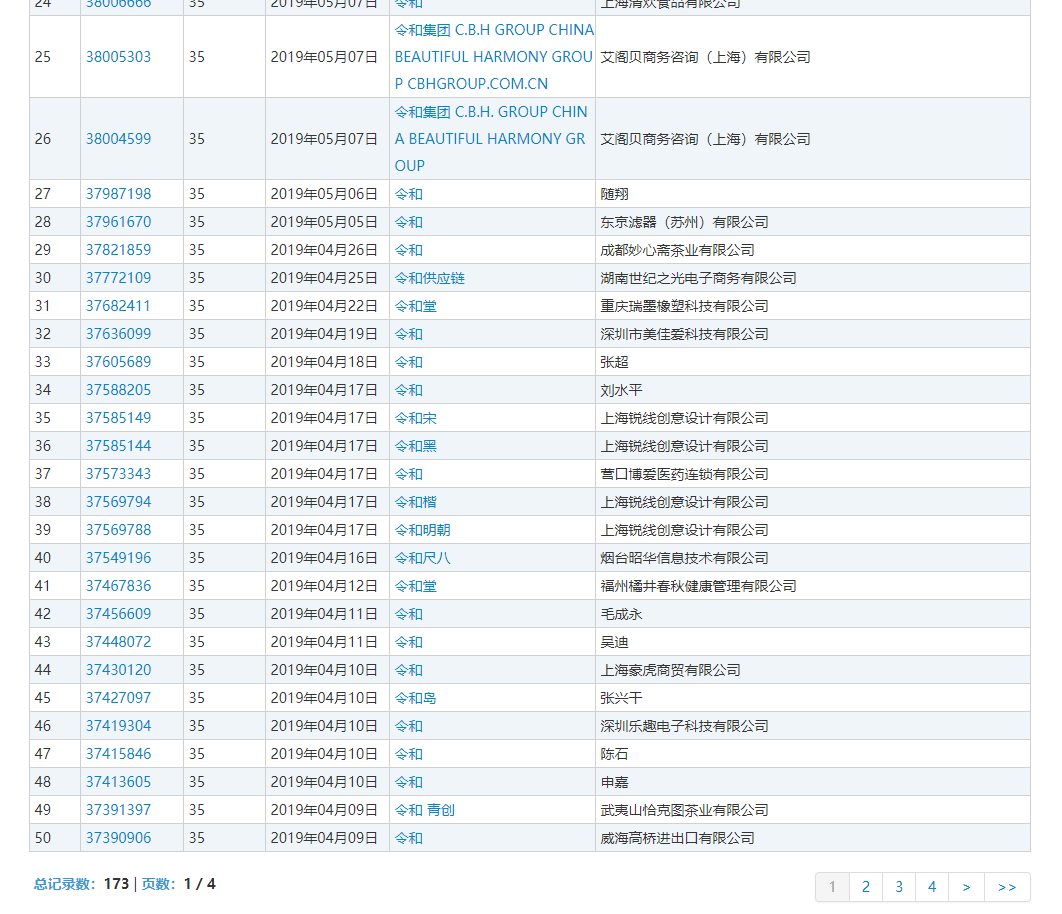
Task: Skip to last page with >> button
Action: [x=1007, y=887]
